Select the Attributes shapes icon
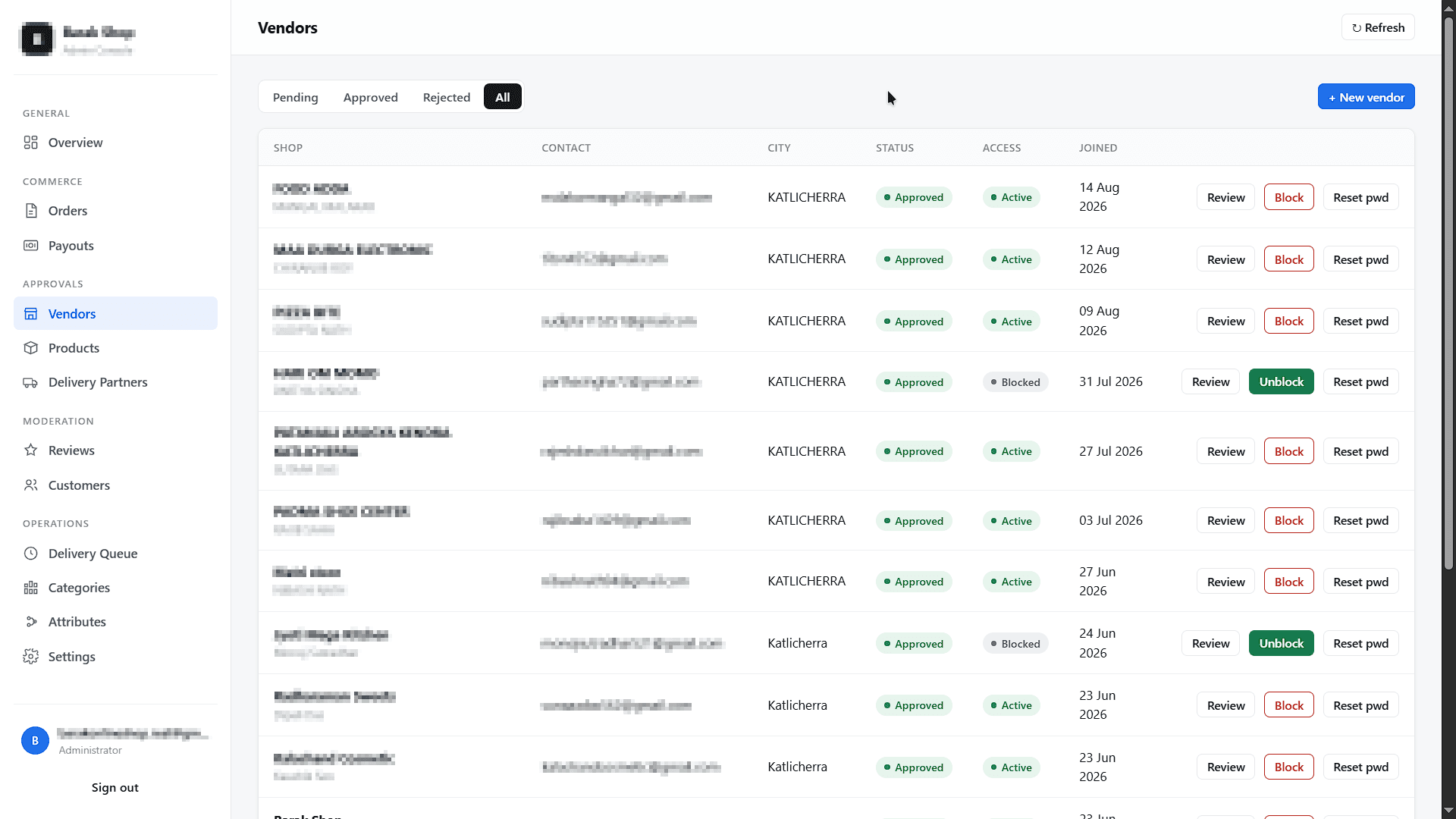Screen dimensions: 1456x819 (31, 622)
